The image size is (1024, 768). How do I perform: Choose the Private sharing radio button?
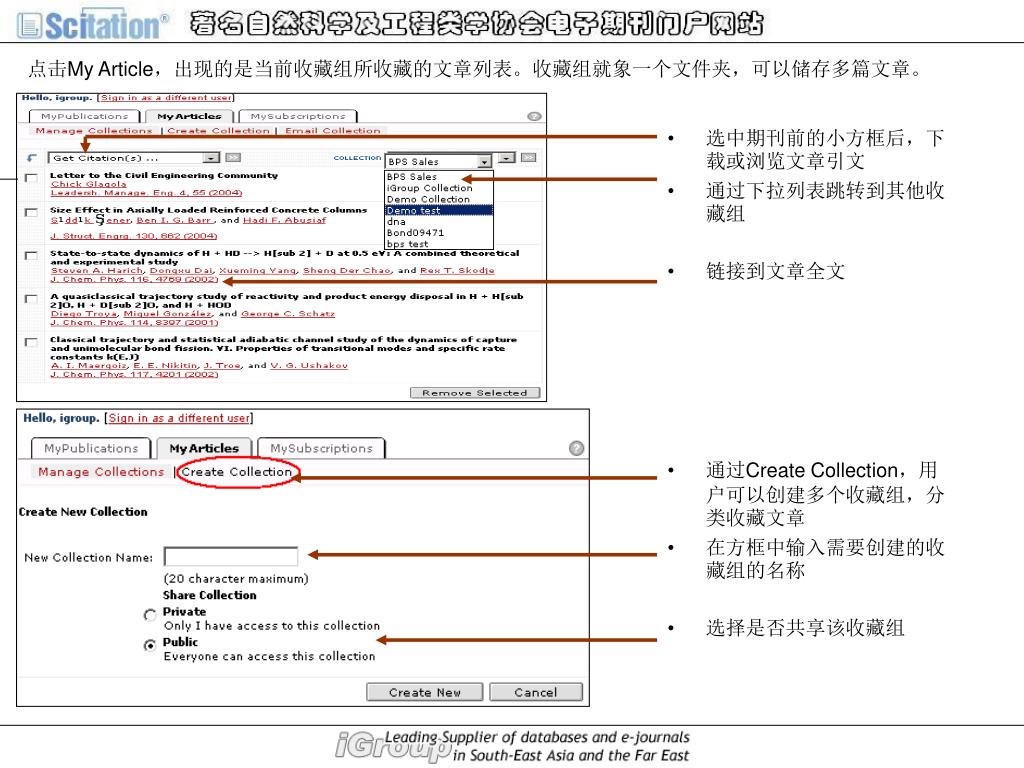tap(150, 615)
